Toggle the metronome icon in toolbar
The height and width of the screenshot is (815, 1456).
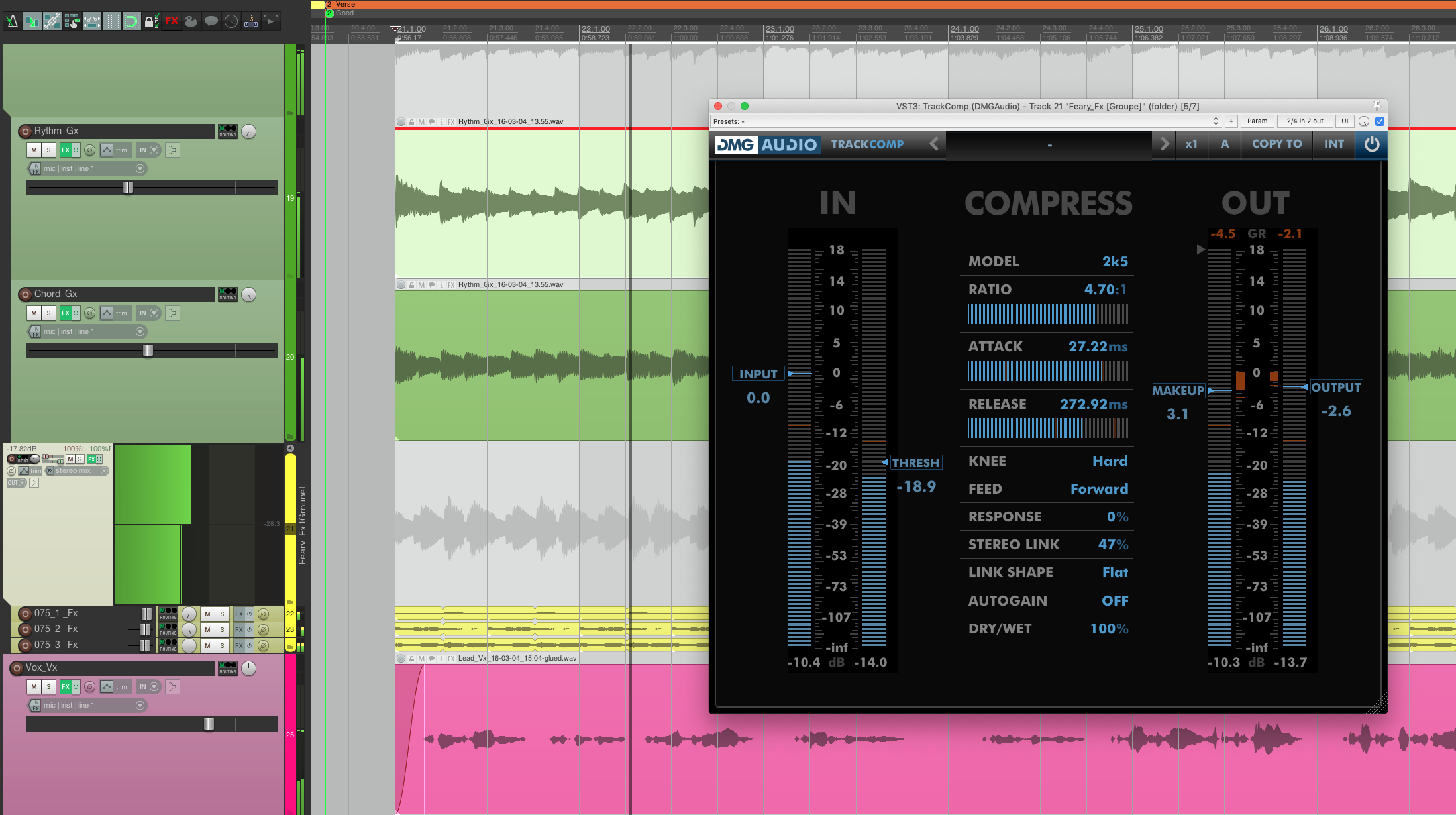[12, 21]
